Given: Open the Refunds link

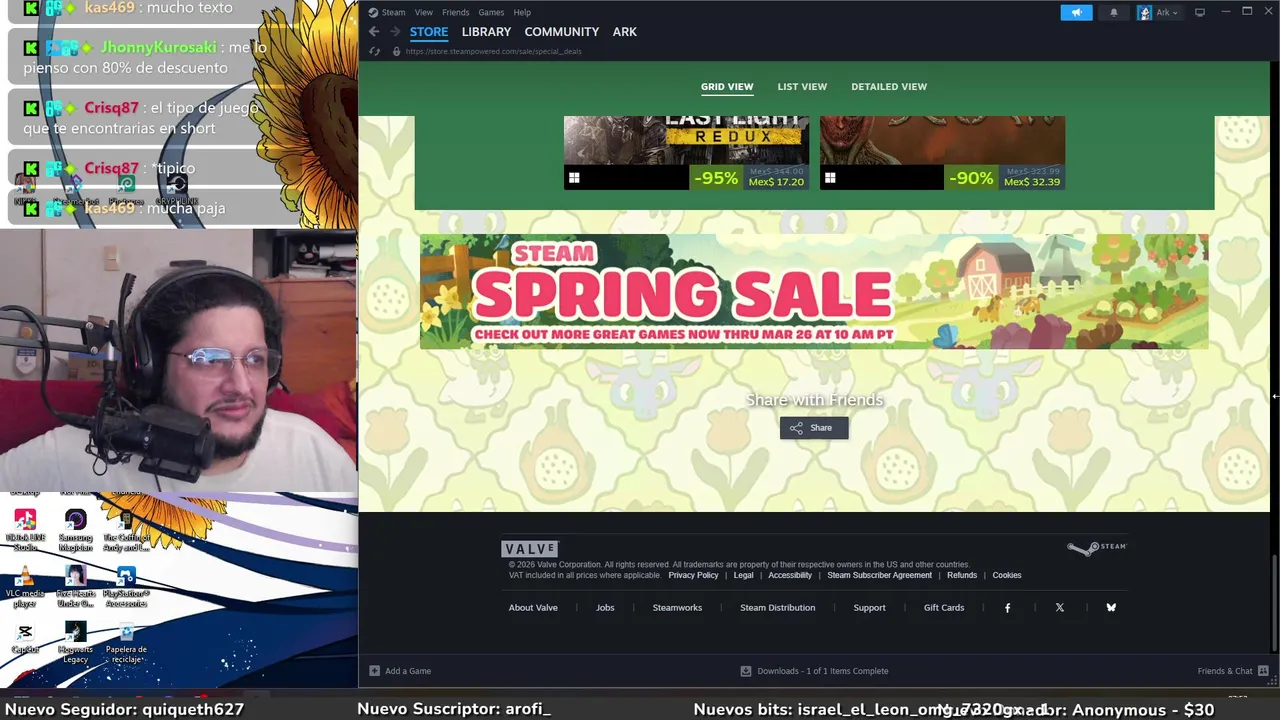Looking at the screenshot, I should pyautogui.click(x=962, y=575).
